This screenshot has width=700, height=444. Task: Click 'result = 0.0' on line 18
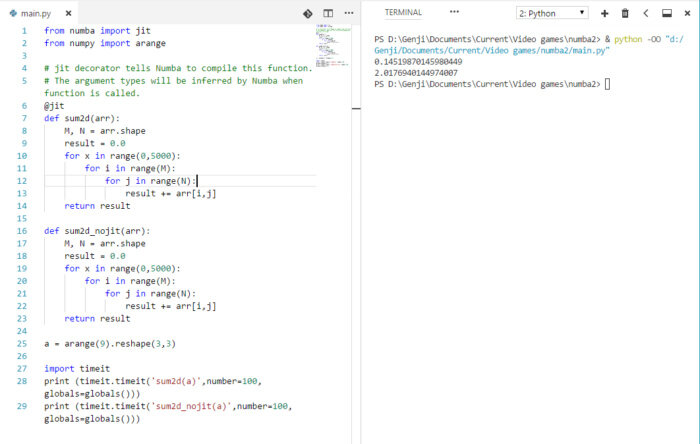pos(95,256)
